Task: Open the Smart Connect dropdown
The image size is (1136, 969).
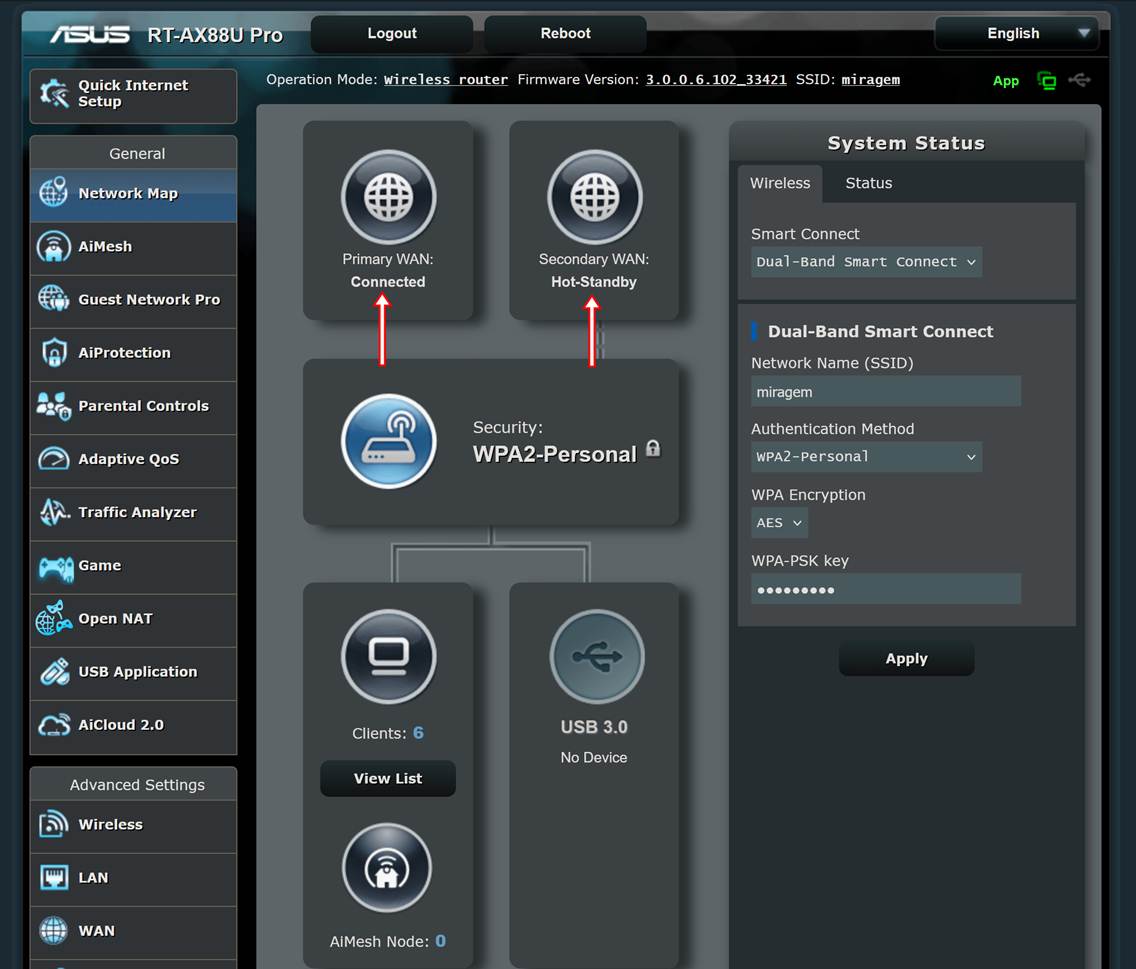Action: [x=866, y=262]
